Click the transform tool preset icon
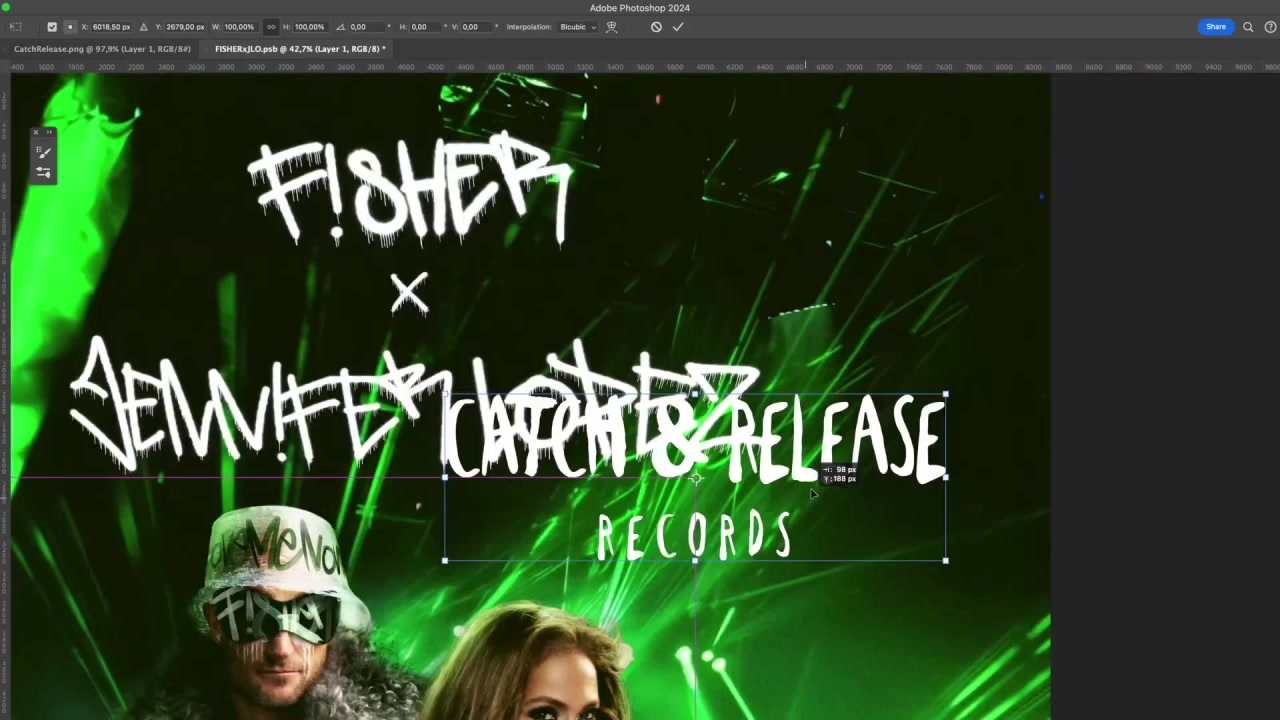 [x=16, y=27]
